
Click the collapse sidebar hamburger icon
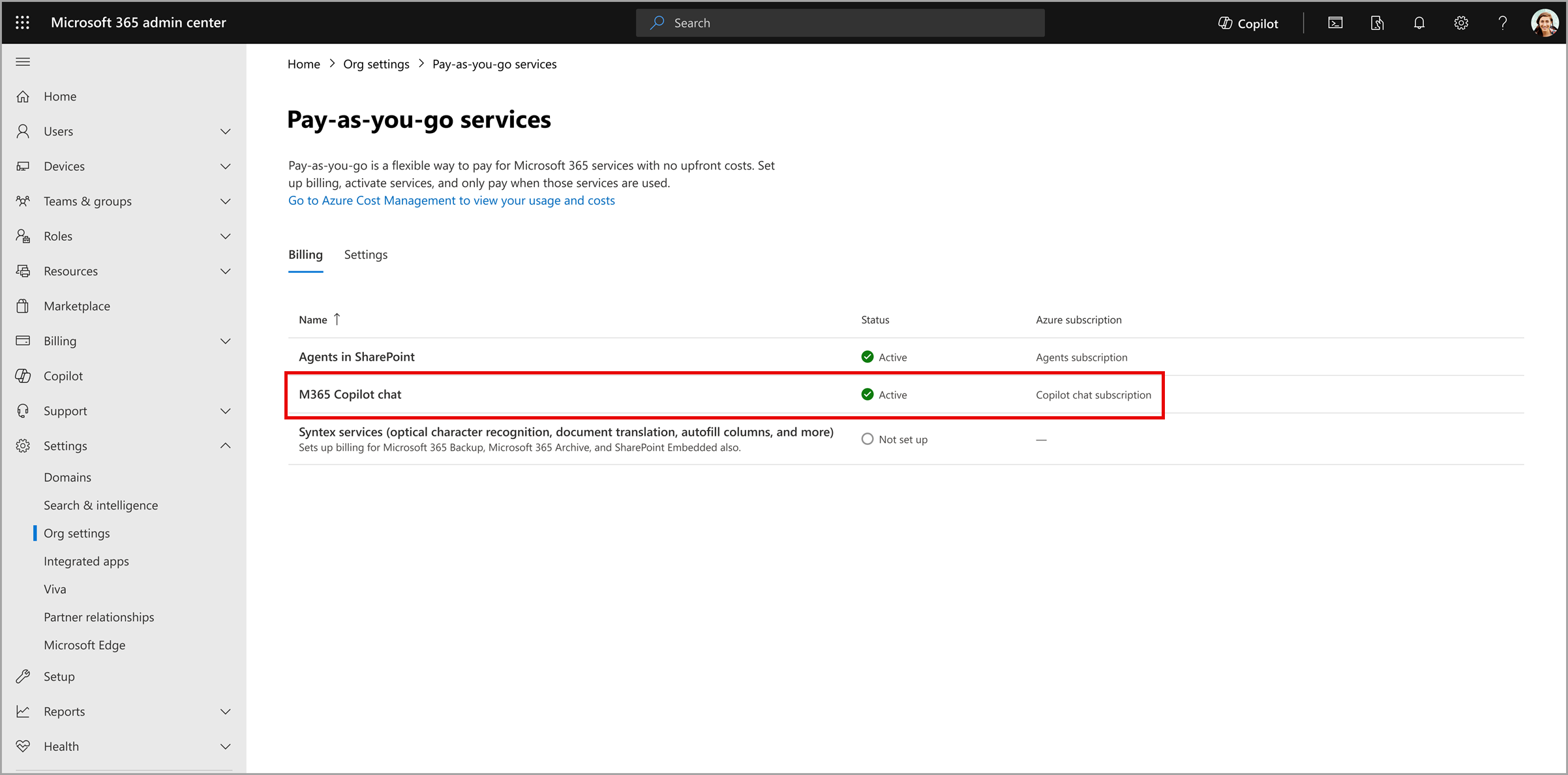pos(23,61)
